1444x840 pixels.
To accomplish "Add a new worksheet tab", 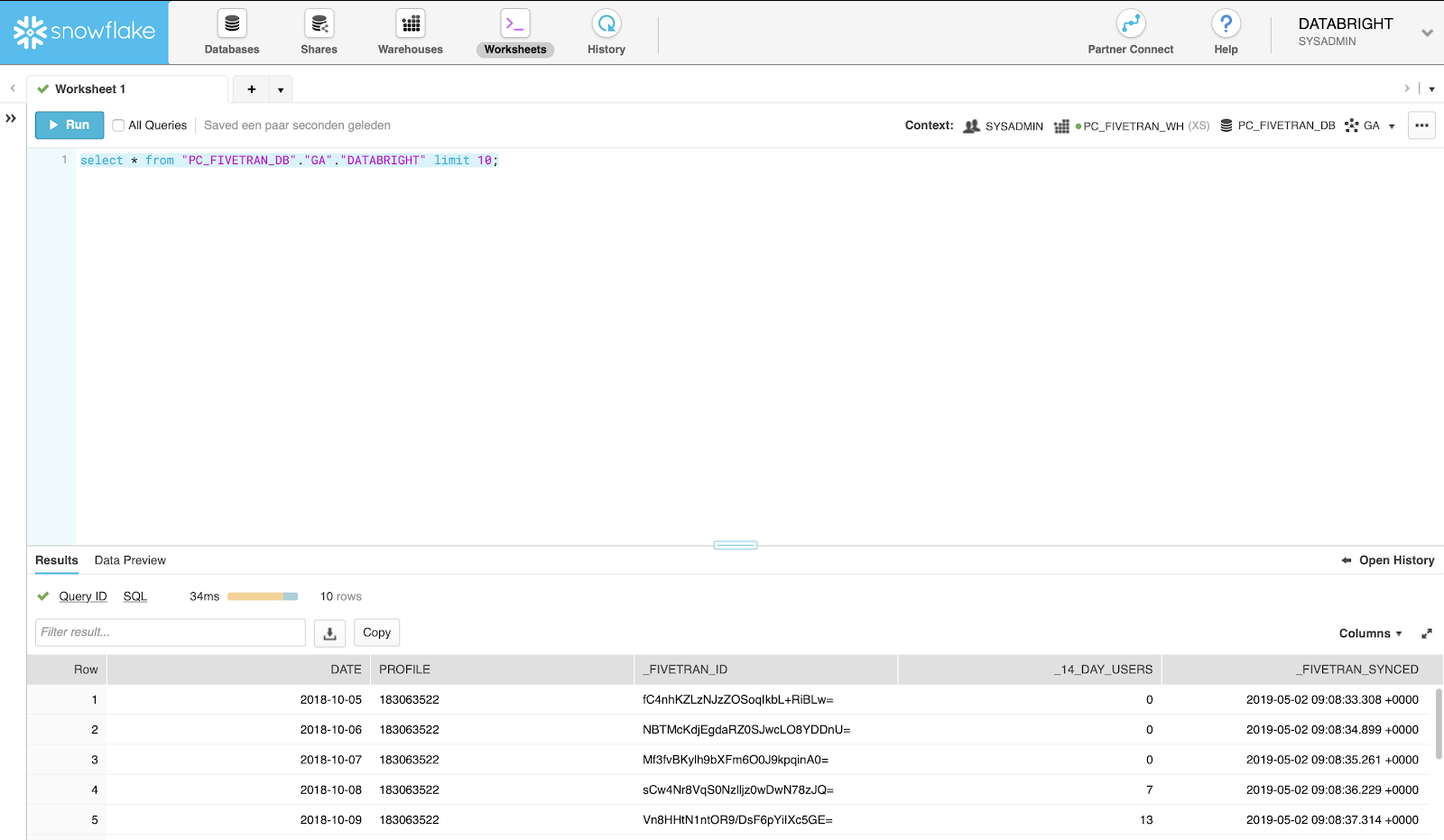I will tap(252, 89).
